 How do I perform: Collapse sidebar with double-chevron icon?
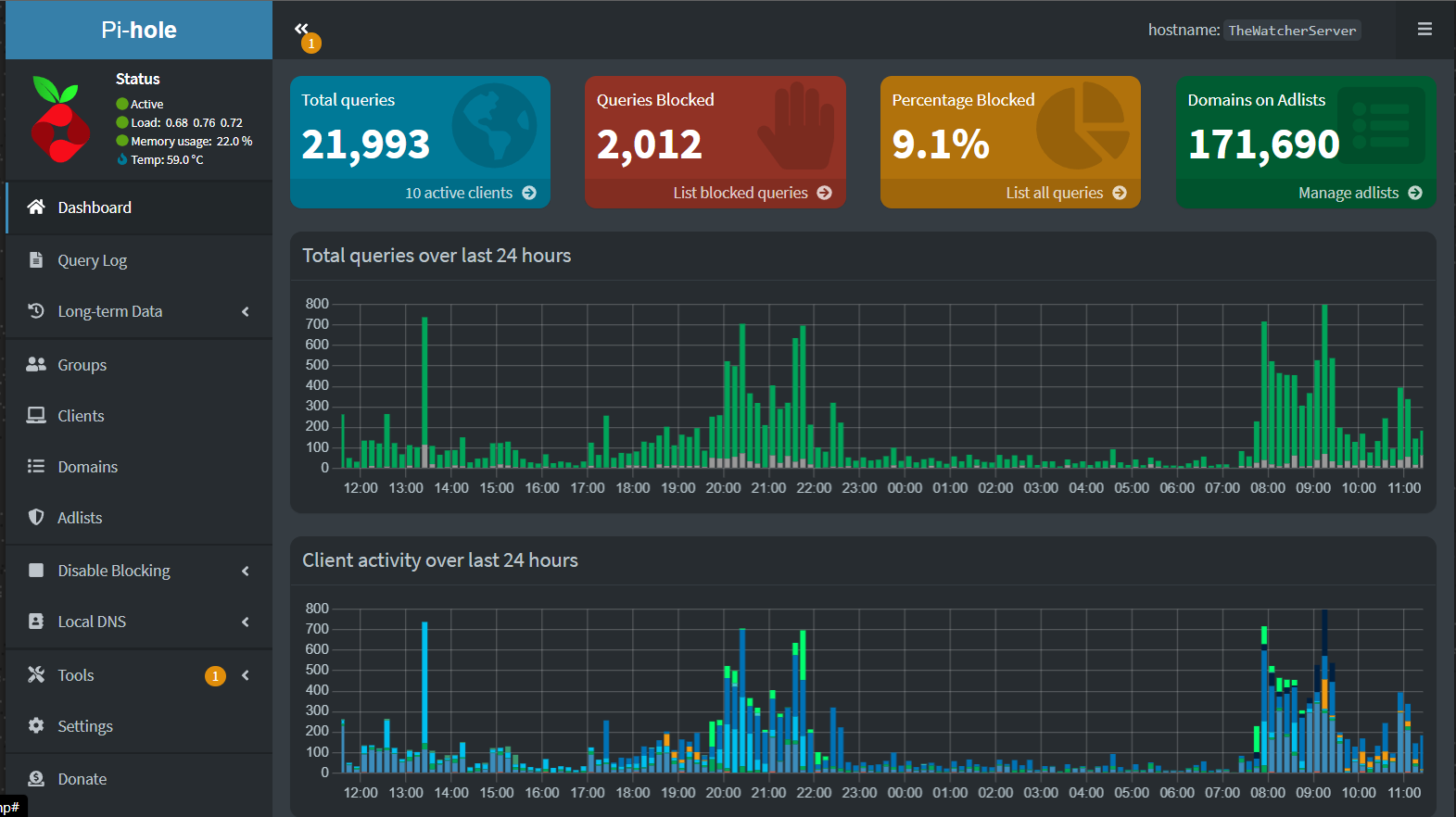(301, 30)
